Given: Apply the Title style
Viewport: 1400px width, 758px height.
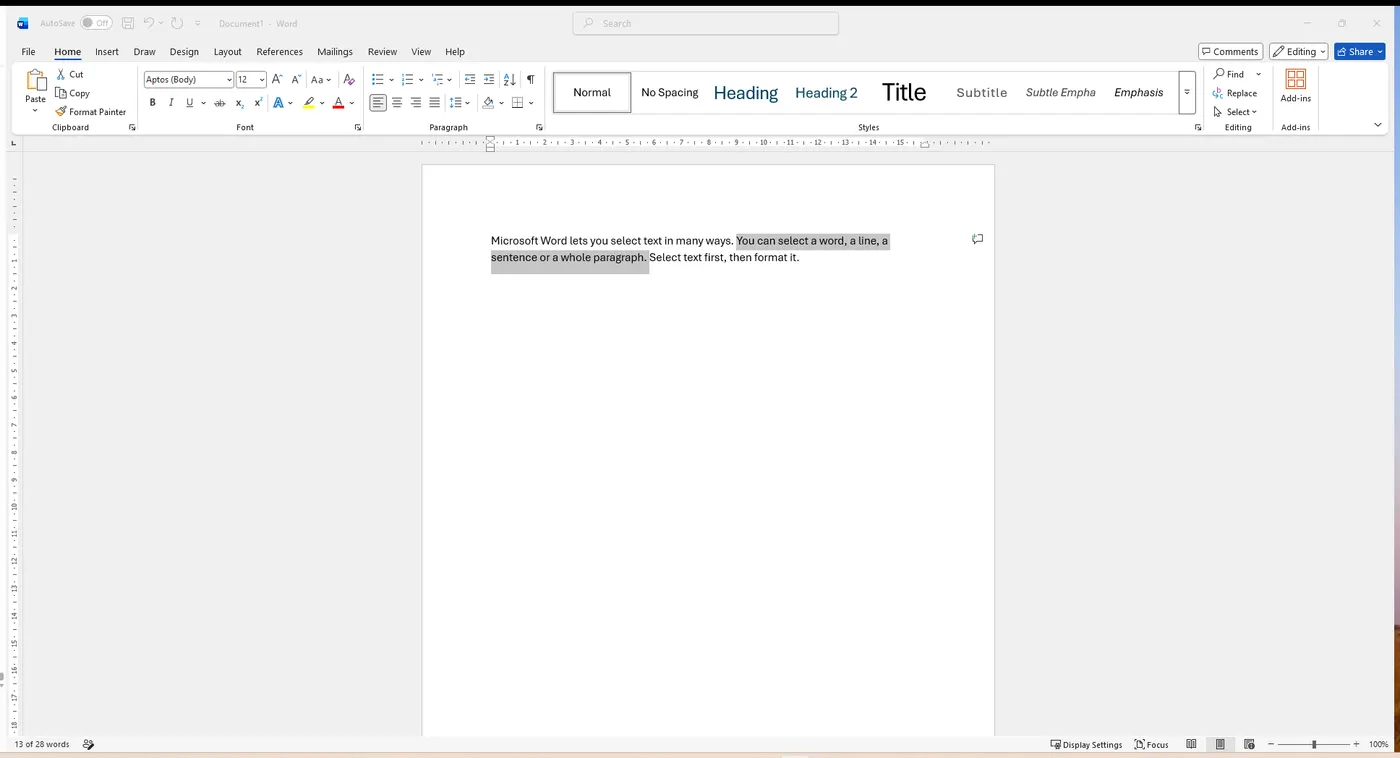Looking at the screenshot, I should click(904, 93).
